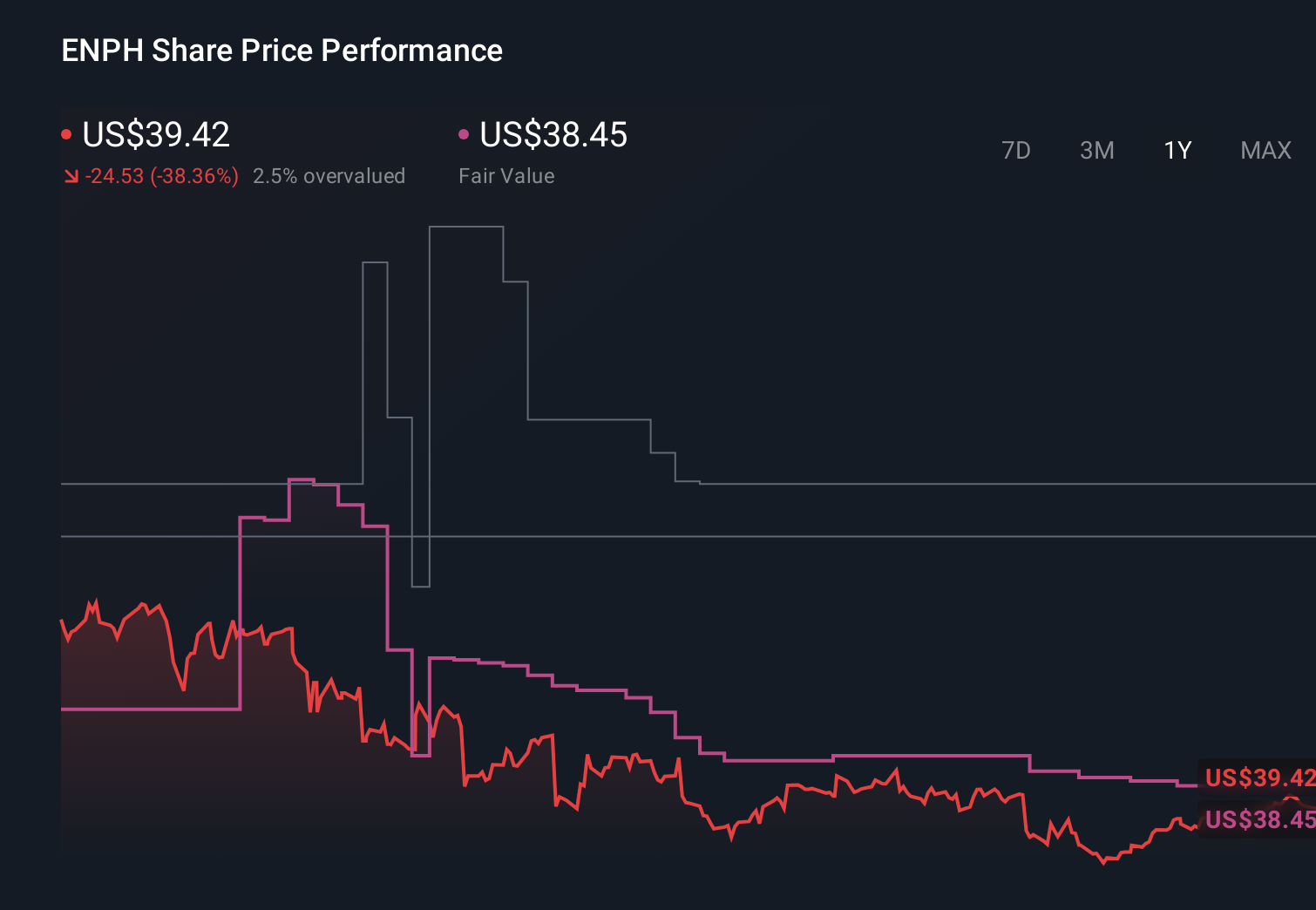Select the 1Y time range tab
Screen dimensions: 1316x910
(1177, 150)
